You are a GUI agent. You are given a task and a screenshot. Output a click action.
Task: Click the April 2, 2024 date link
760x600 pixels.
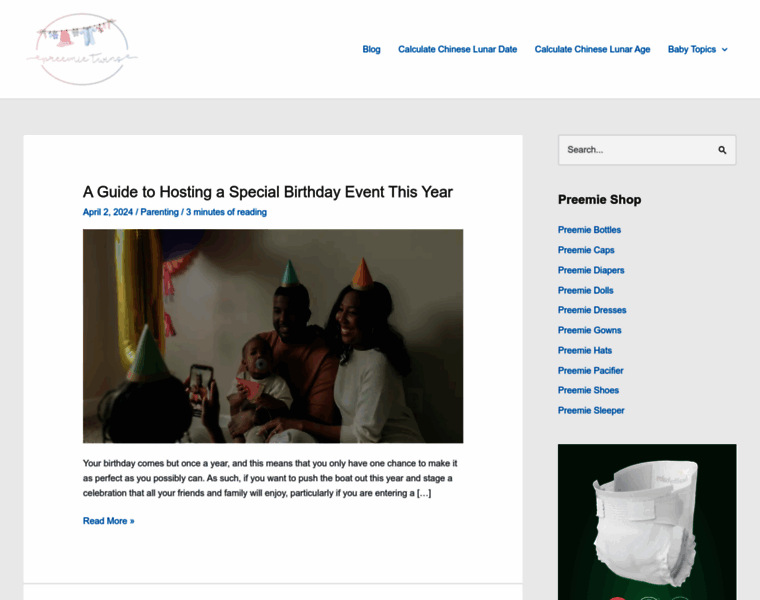click(108, 212)
